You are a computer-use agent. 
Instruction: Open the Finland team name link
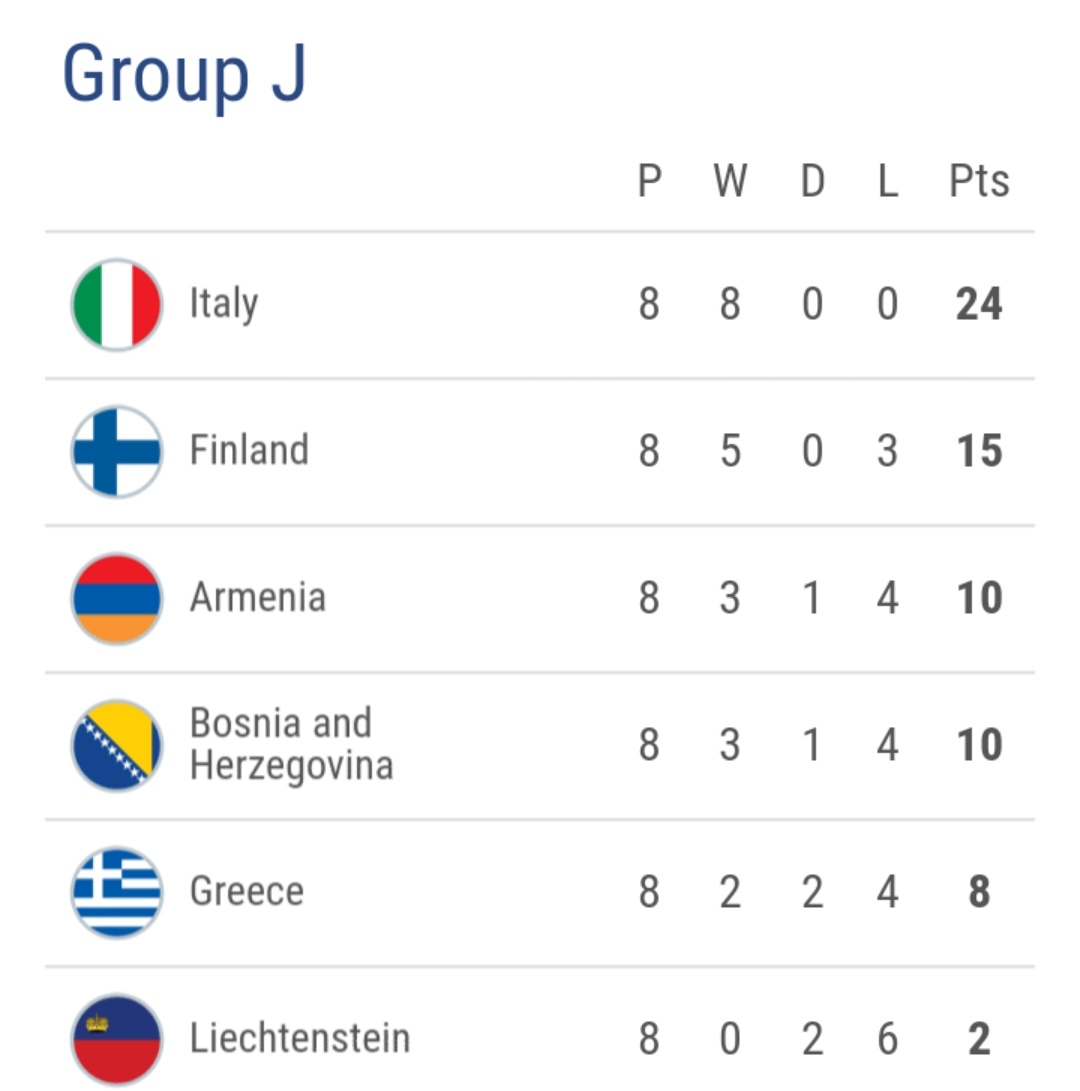tap(249, 451)
